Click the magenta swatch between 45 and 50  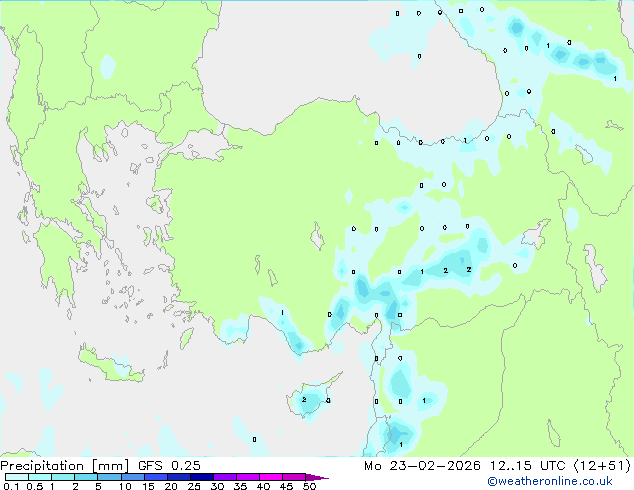pos(297,478)
